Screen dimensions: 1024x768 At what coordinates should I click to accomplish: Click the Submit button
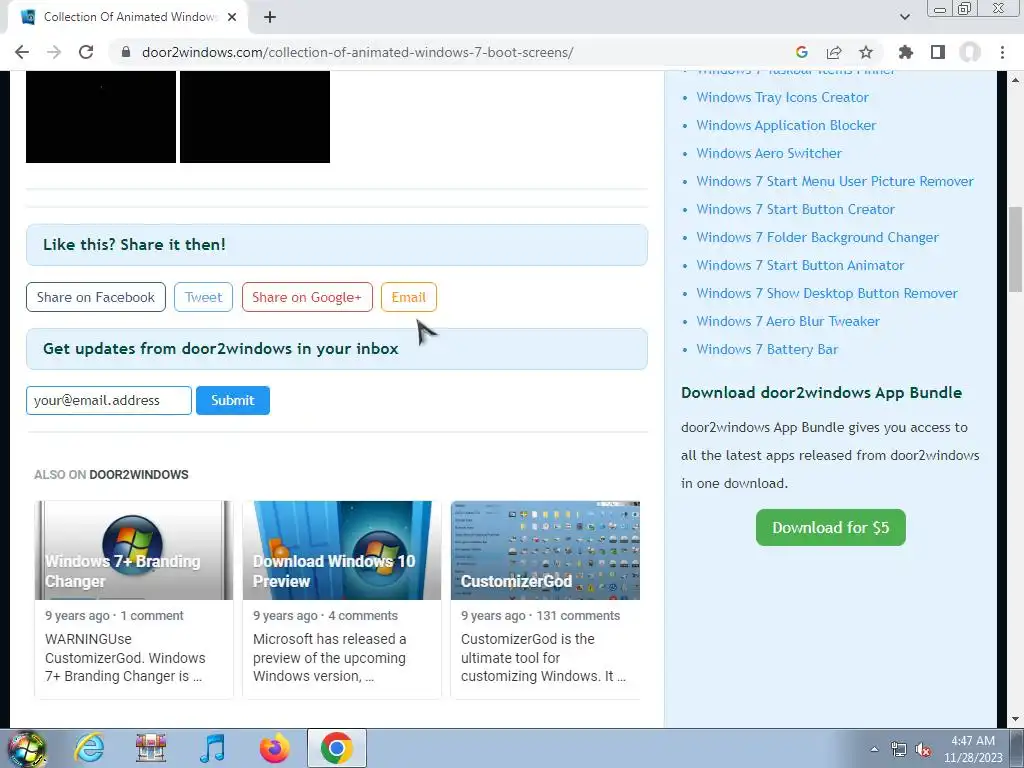tap(232, 400)
